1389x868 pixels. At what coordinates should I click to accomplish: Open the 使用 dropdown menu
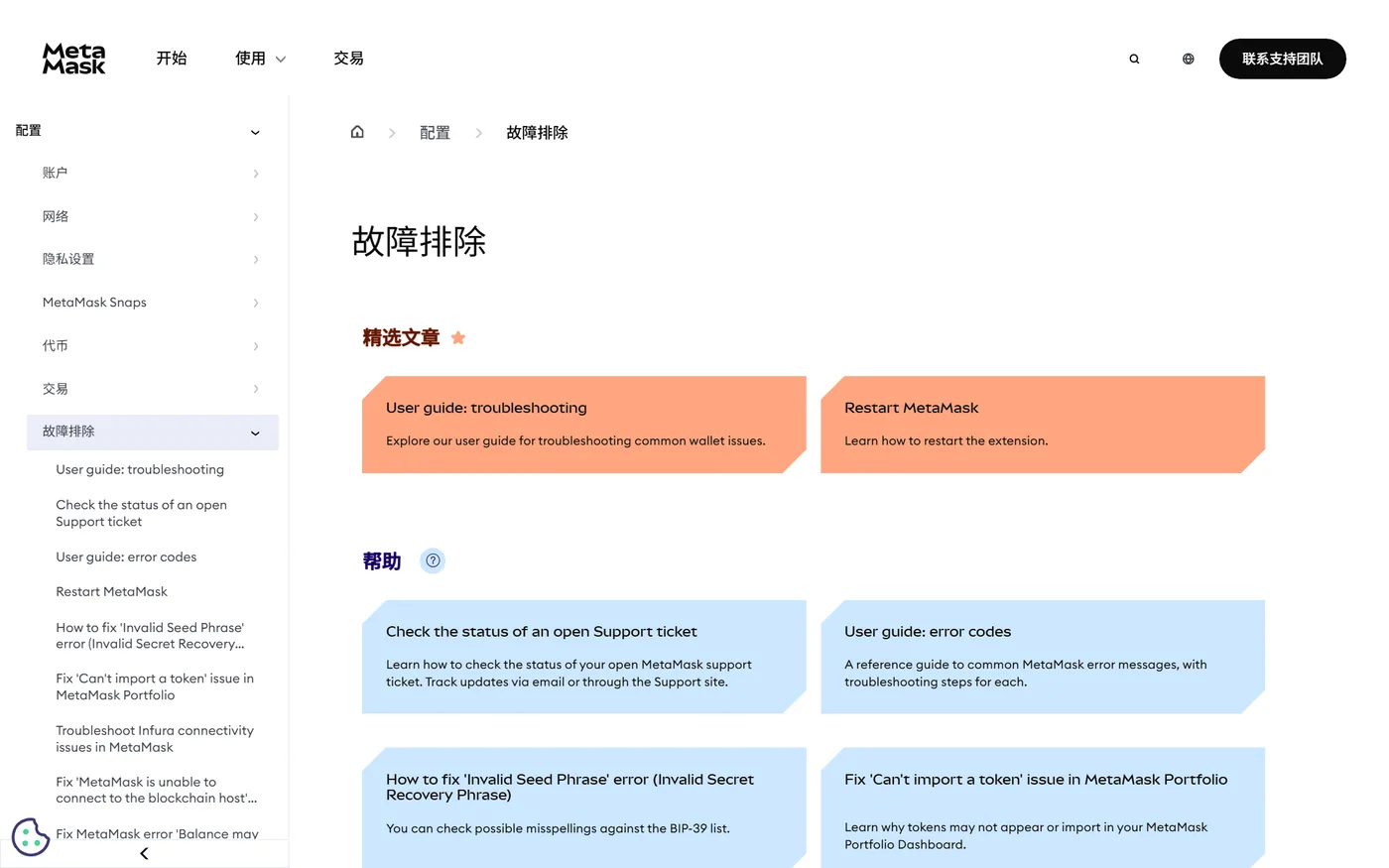260,59
